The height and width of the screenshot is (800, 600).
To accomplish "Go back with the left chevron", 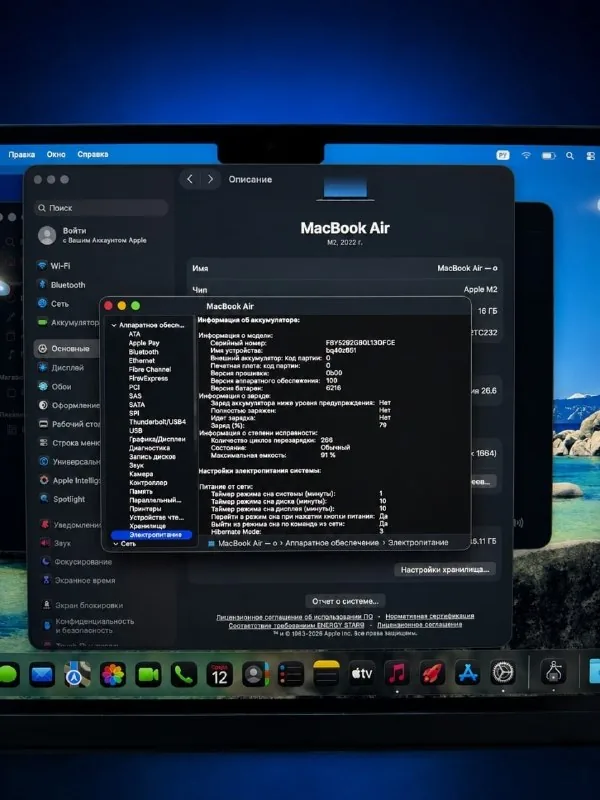I will (x=190, y=179).
